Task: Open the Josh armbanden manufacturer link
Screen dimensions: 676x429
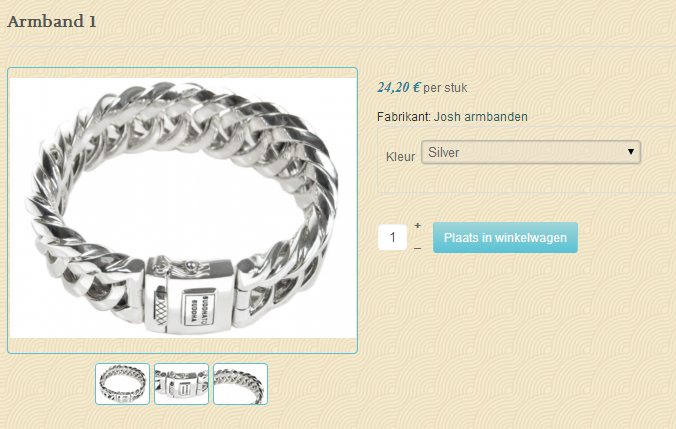Action: coord(481,117)
